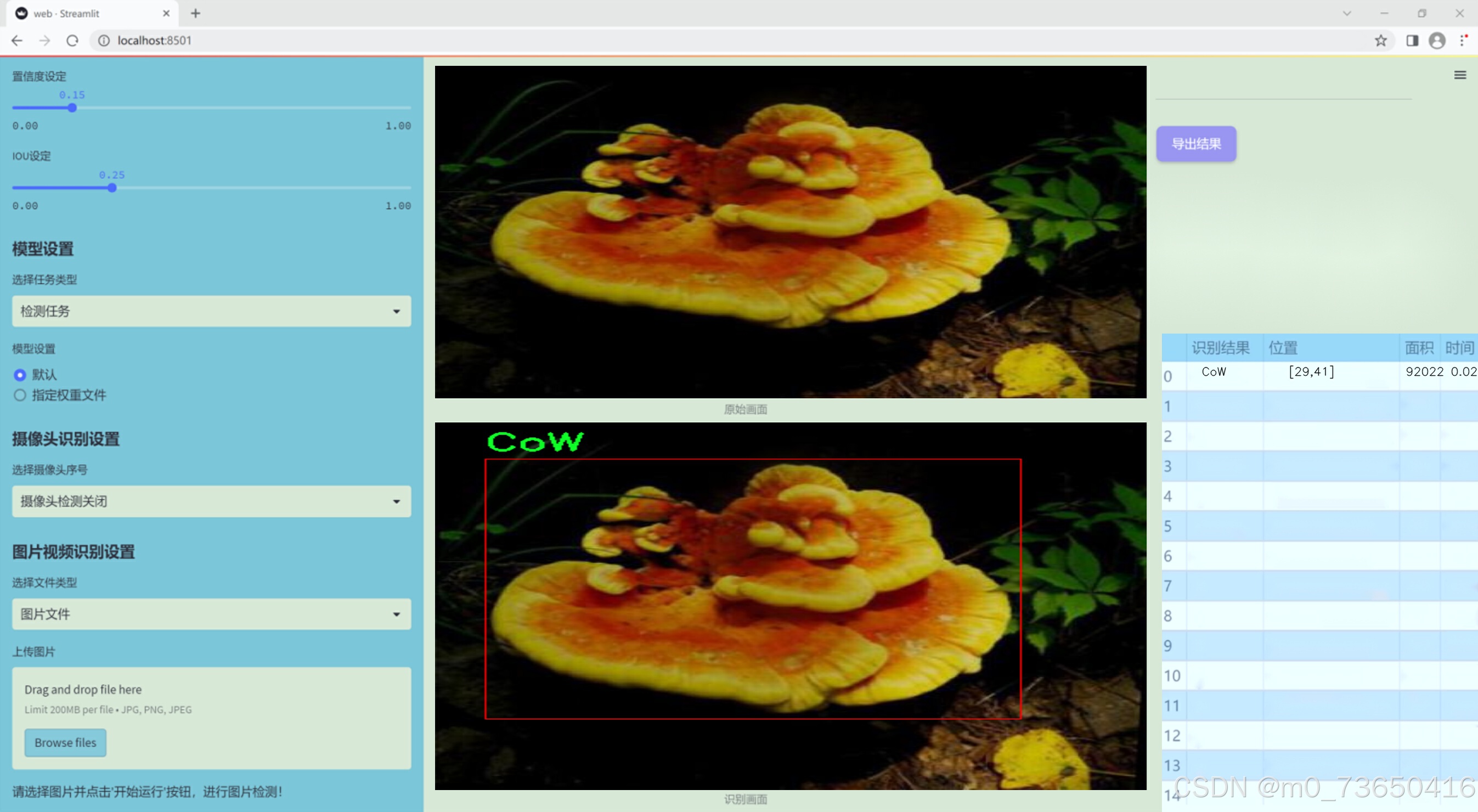
Task: Open a new browser tab
Action: (x=196, y=13)
